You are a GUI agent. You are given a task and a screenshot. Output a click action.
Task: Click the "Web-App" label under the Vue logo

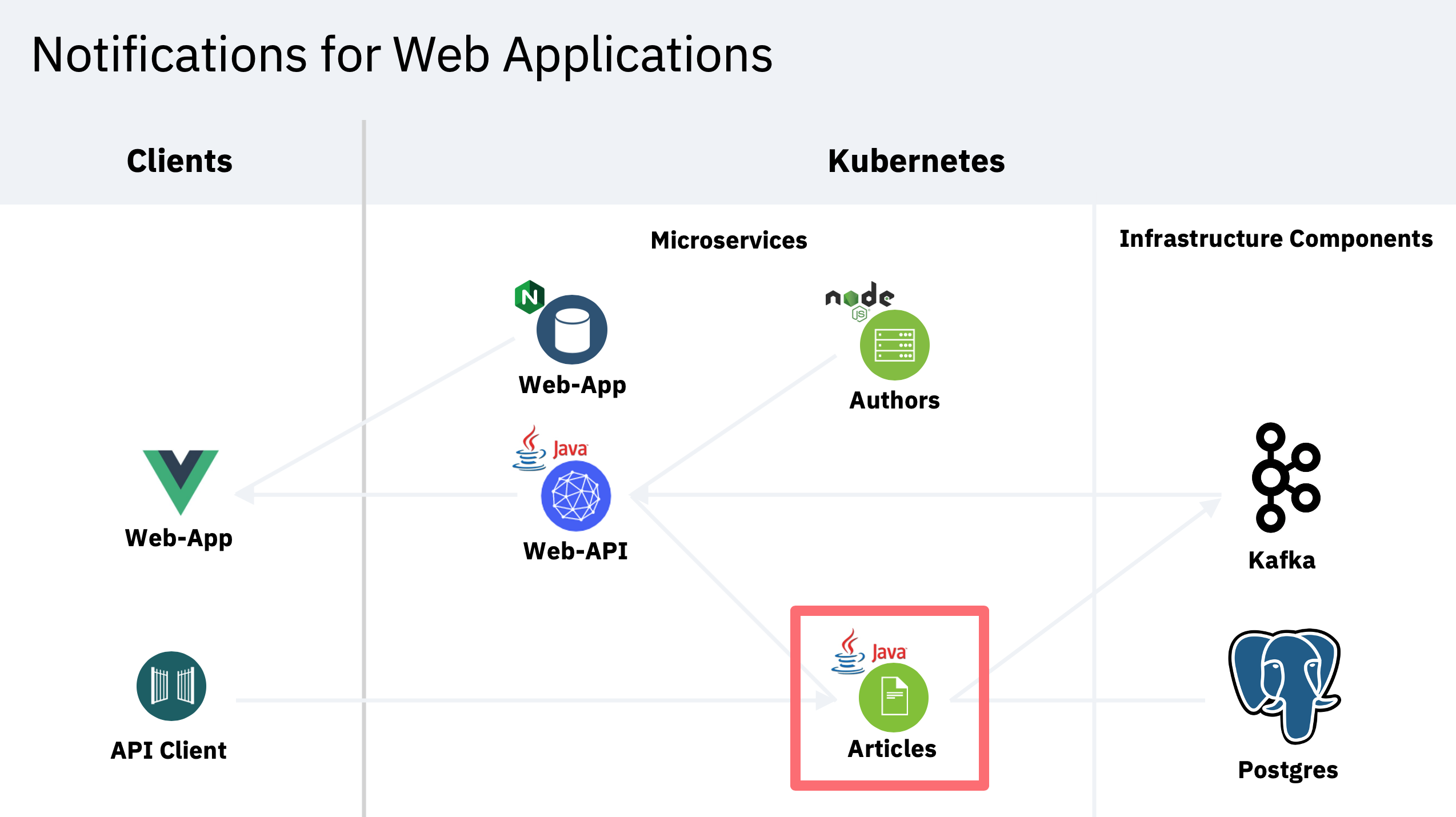point(179,539)
